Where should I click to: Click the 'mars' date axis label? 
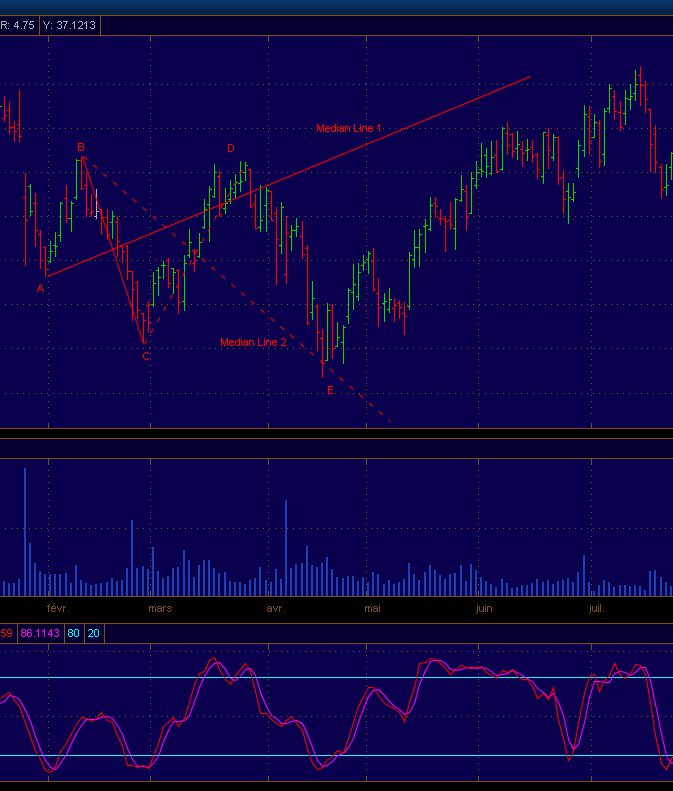click(x=160, y=608)
